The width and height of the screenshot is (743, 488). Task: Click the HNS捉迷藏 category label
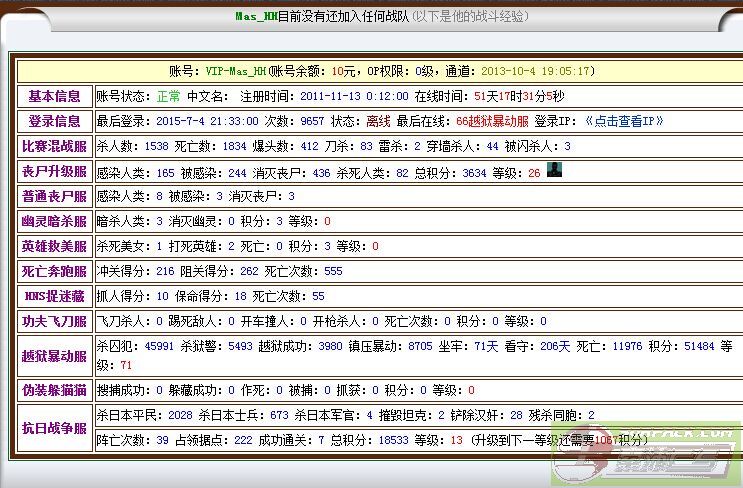tap(54, 296)
